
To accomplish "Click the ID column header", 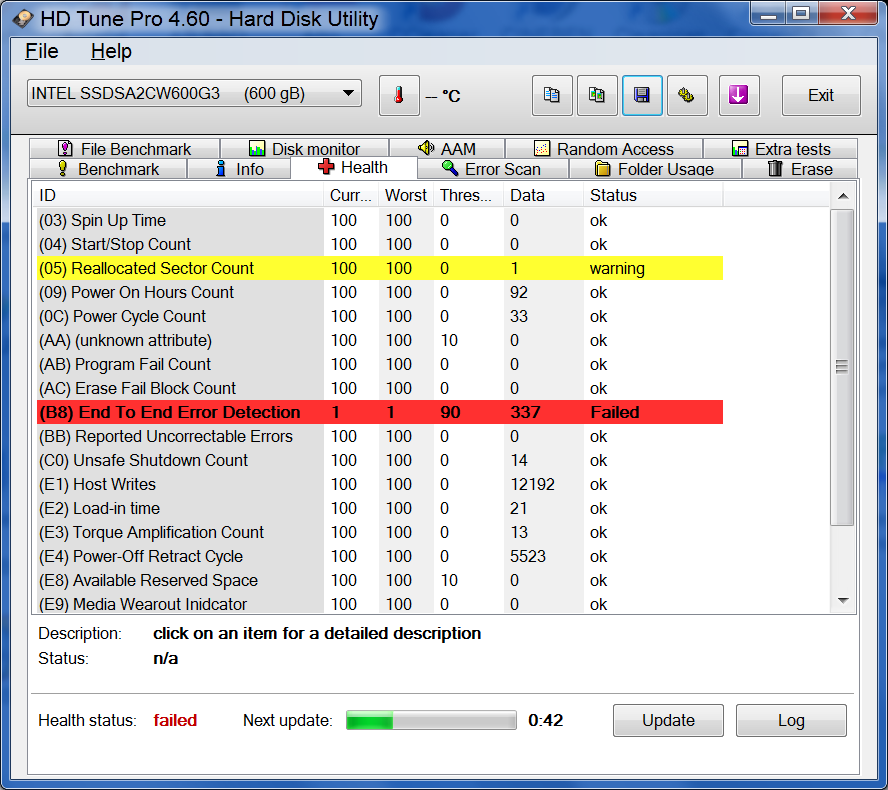I will click(x=178, y=195).
